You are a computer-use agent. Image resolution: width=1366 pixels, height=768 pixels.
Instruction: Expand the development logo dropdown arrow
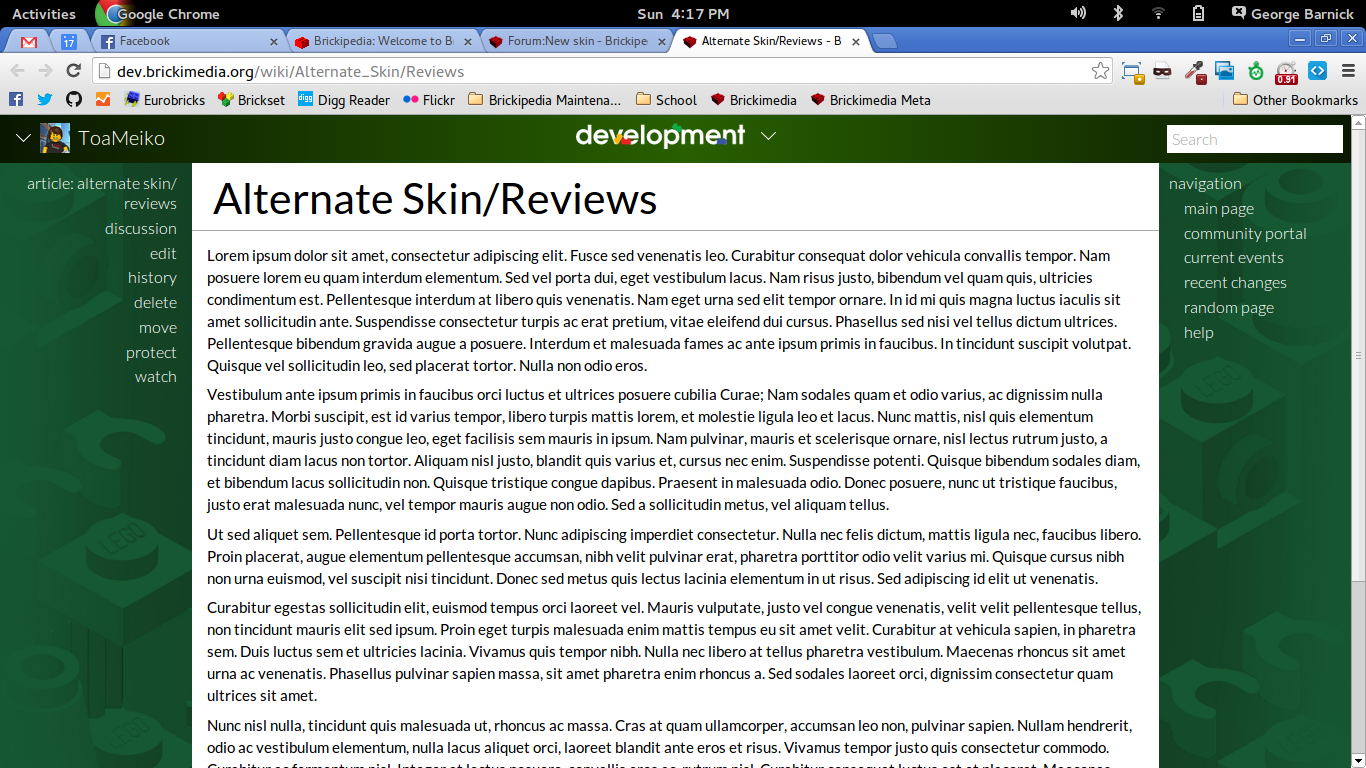click(x=768, y=136)
